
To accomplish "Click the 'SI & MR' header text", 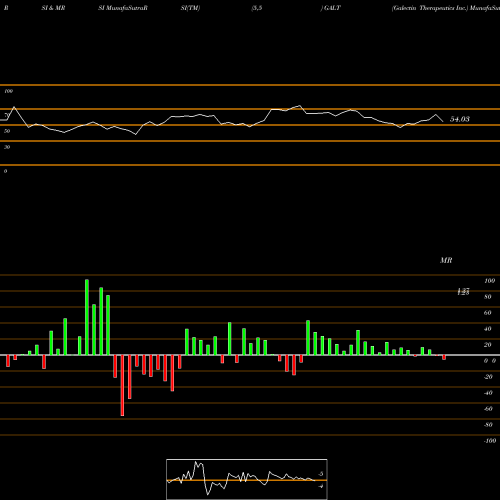I will pyautogui.click(x=53, y=8).
